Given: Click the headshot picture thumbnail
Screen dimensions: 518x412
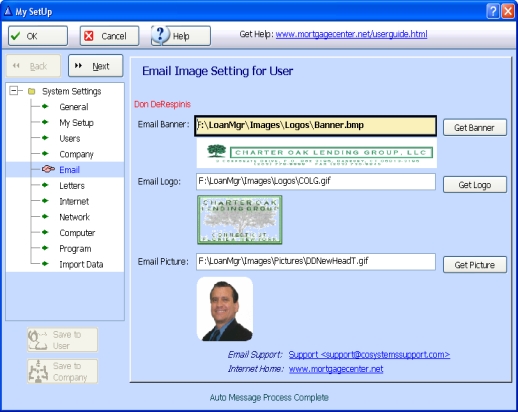Looking at the screenshot, I should click(225, 309).
